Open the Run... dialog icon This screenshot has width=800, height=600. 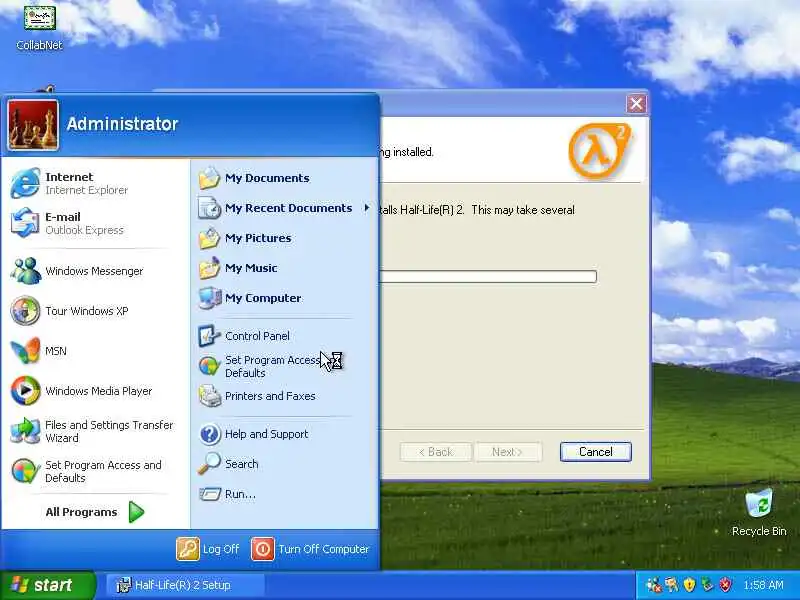[209, 494]
